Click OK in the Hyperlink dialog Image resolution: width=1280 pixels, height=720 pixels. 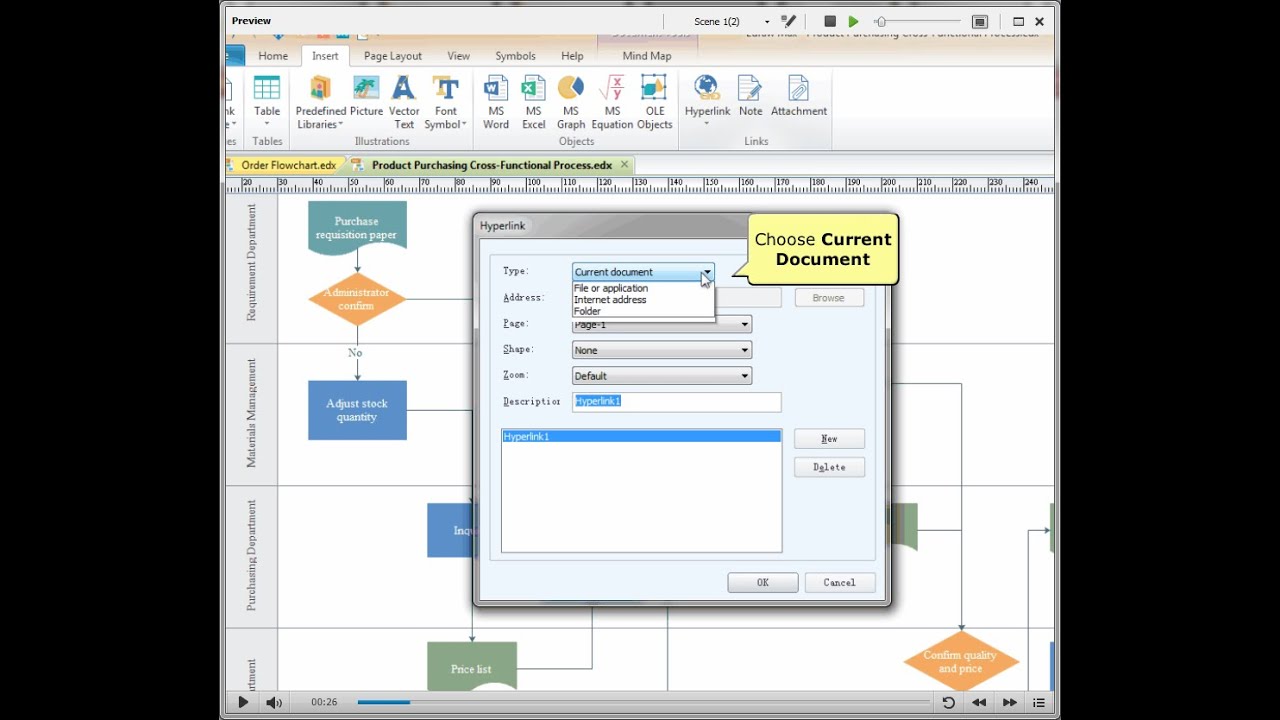point(763,583)
